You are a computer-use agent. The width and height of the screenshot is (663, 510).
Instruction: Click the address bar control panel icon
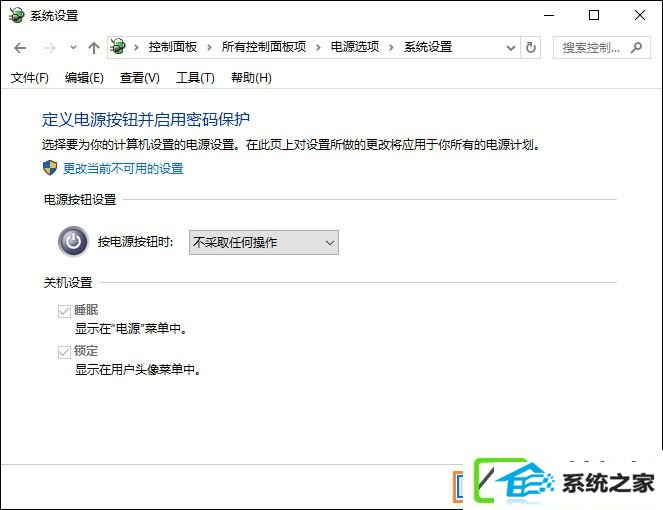(118, 46)
